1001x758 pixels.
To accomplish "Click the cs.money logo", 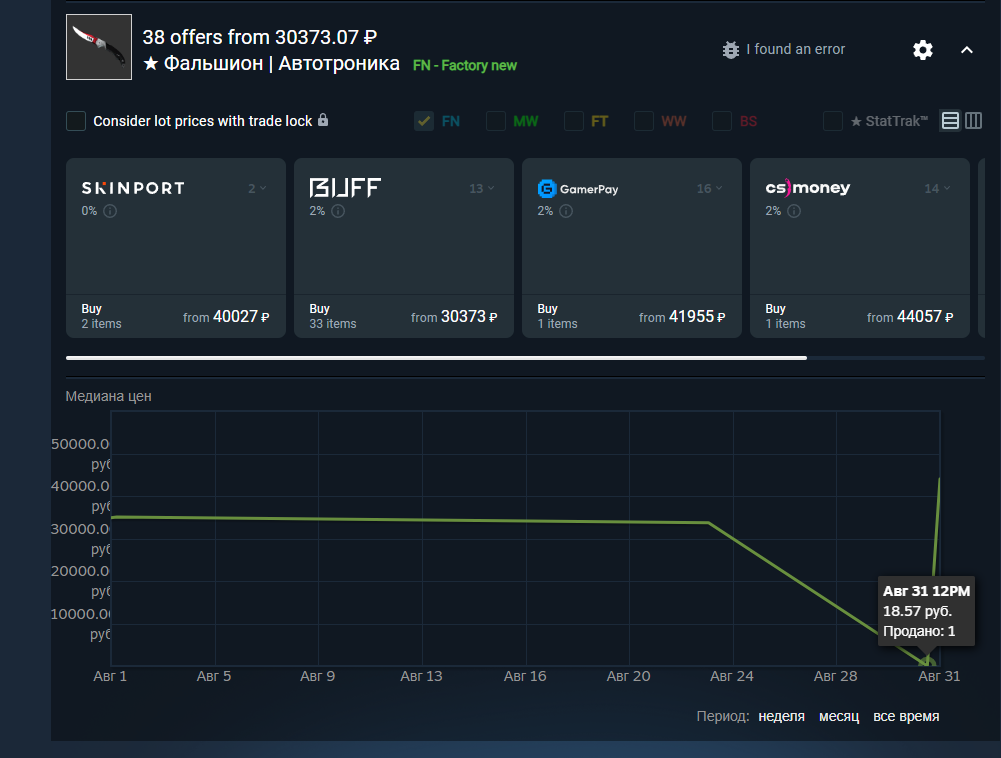I will [808, 188].
